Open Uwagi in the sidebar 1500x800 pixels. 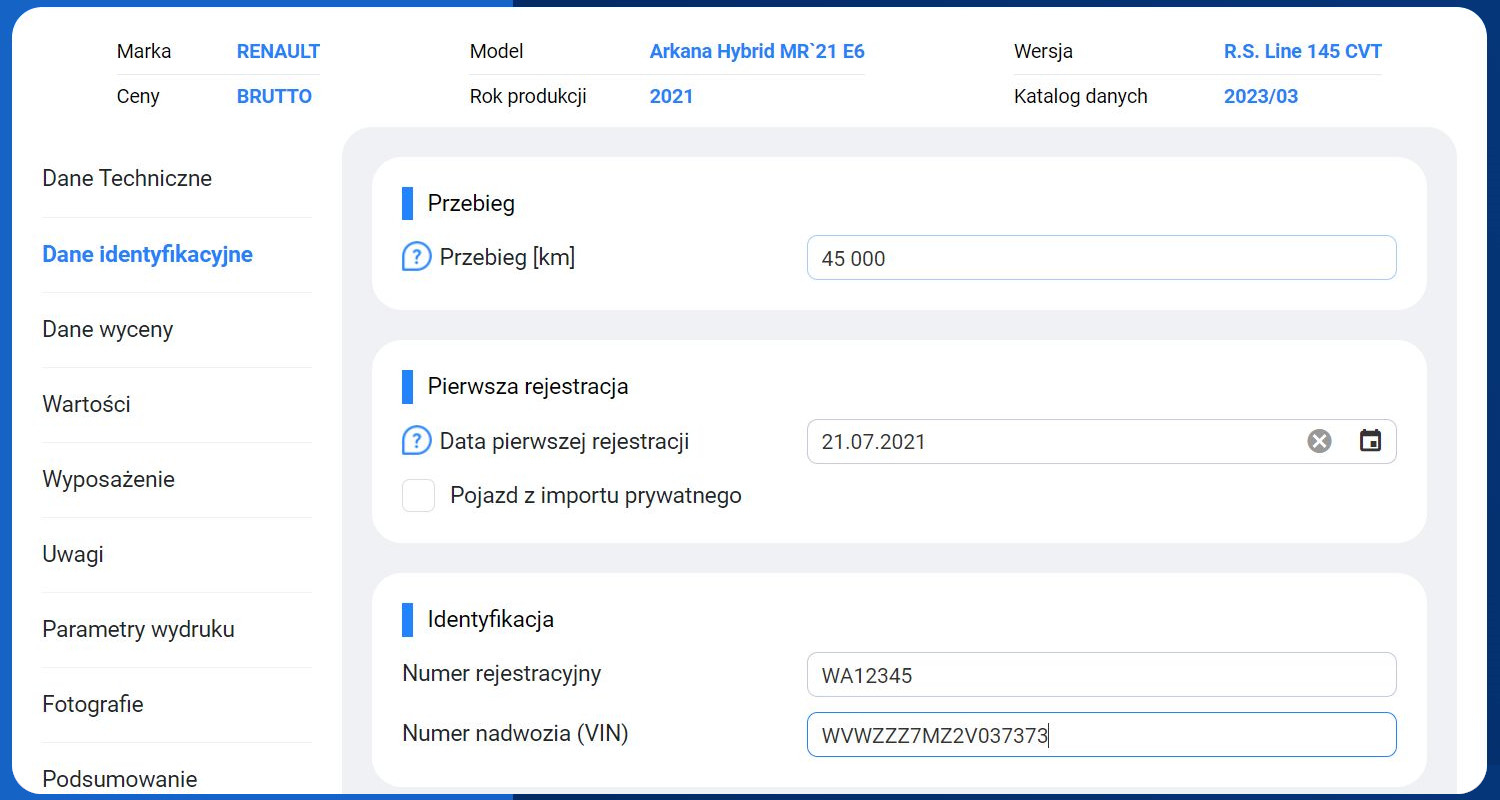tap(73, 555)
